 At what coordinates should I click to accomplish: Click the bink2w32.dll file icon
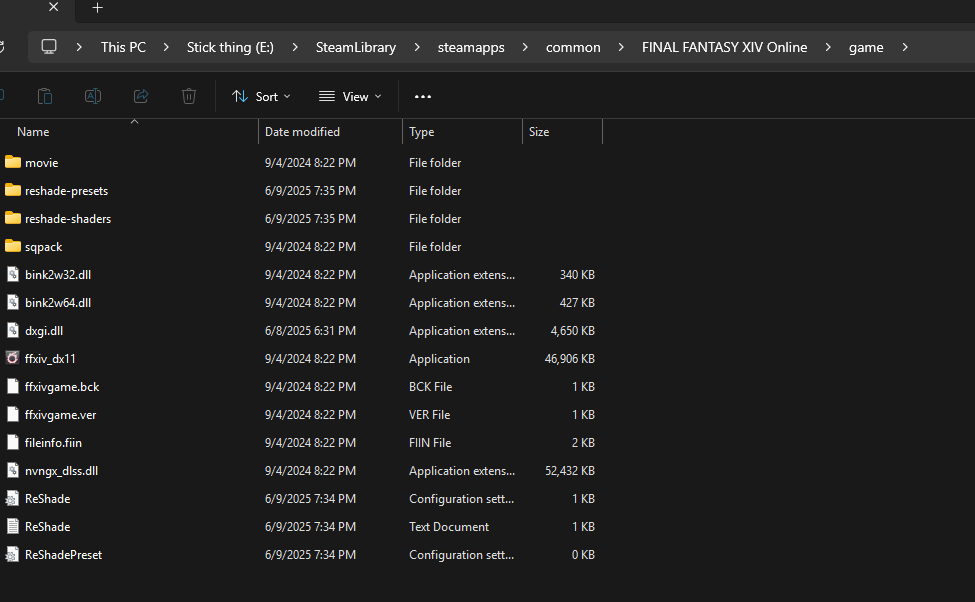[x=12, y=274]
